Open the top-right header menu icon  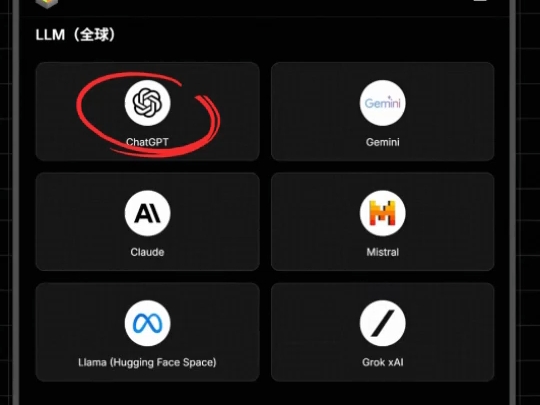pyautogui.click(x=480, y=1)
